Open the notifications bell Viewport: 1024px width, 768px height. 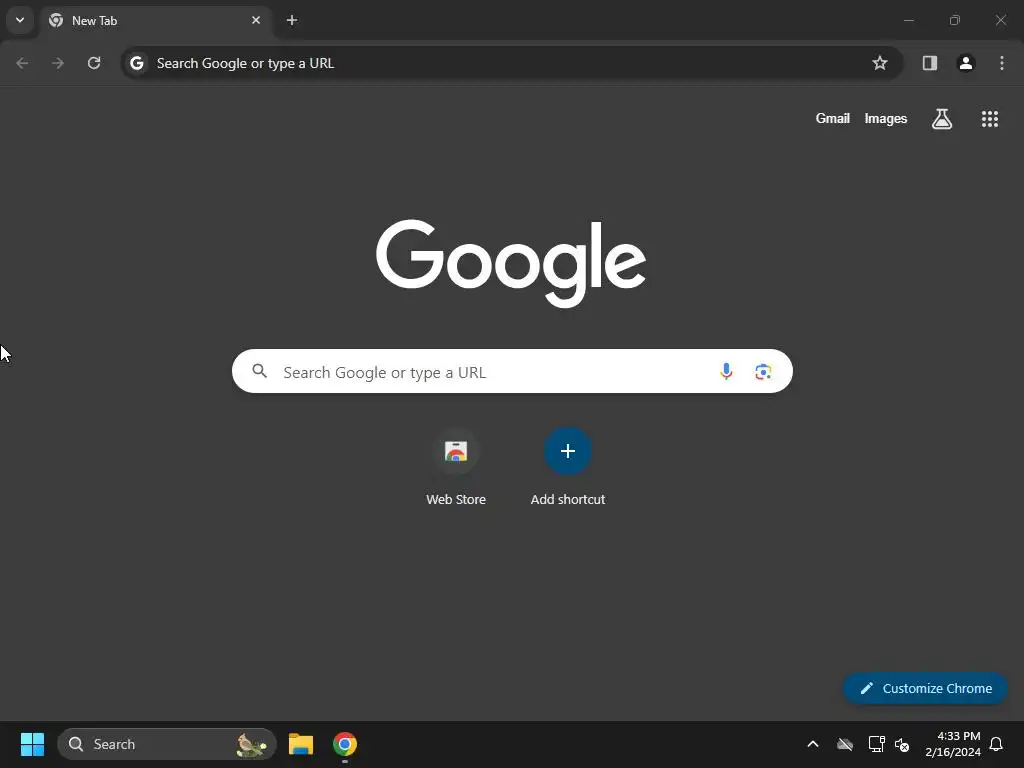tap(997, 744)
